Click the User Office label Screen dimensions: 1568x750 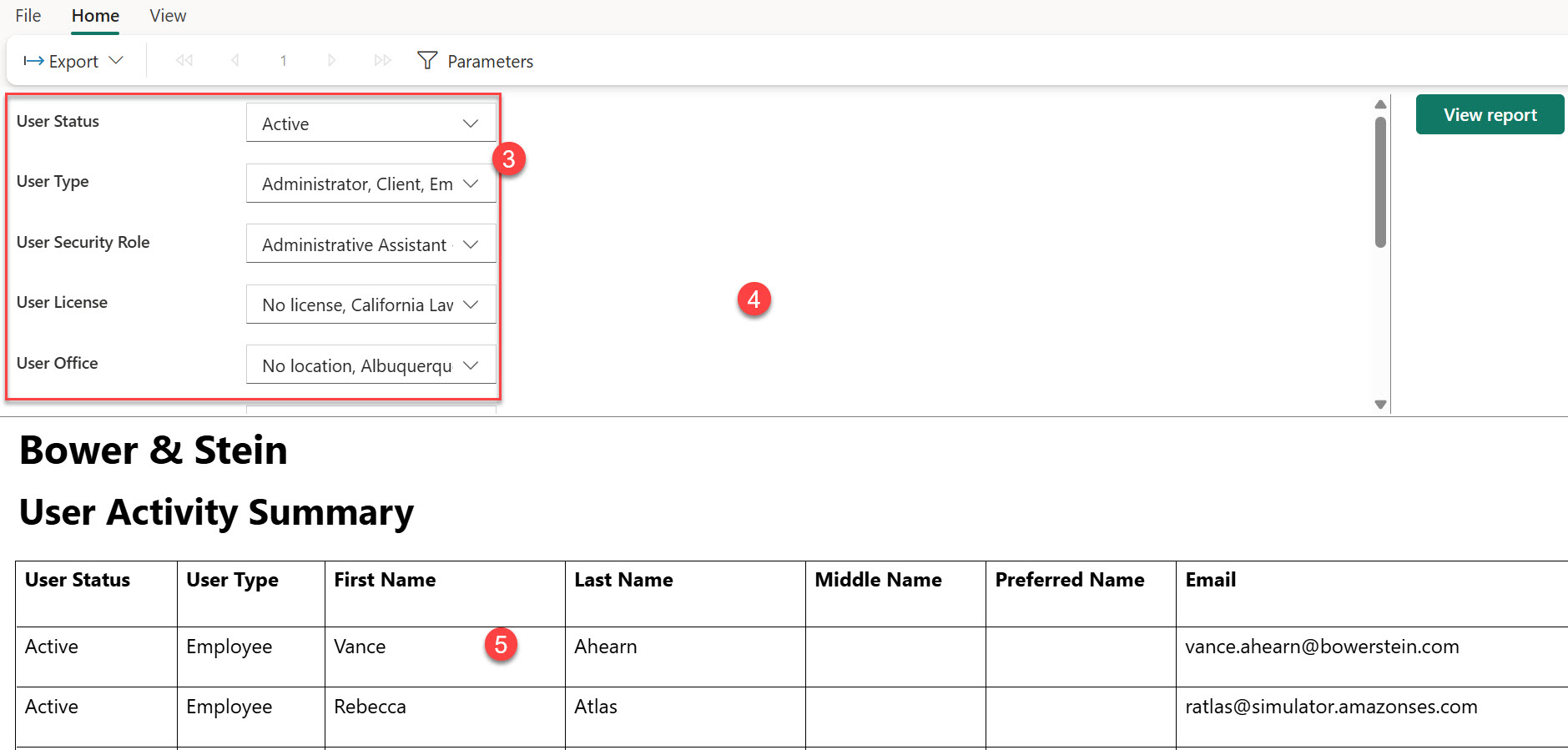pos(58,363)
